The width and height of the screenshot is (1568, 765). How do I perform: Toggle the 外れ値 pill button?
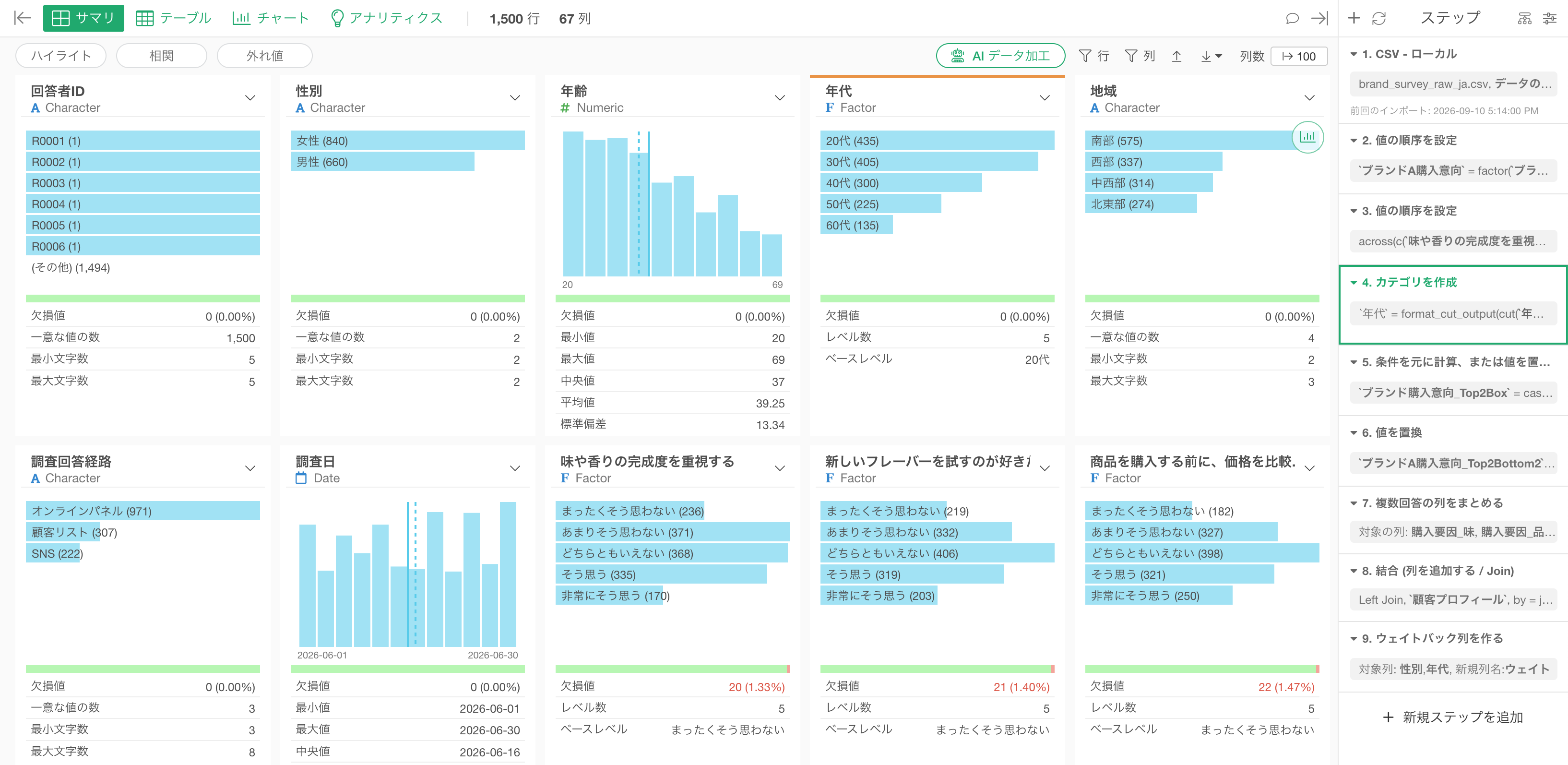[265, 56]
